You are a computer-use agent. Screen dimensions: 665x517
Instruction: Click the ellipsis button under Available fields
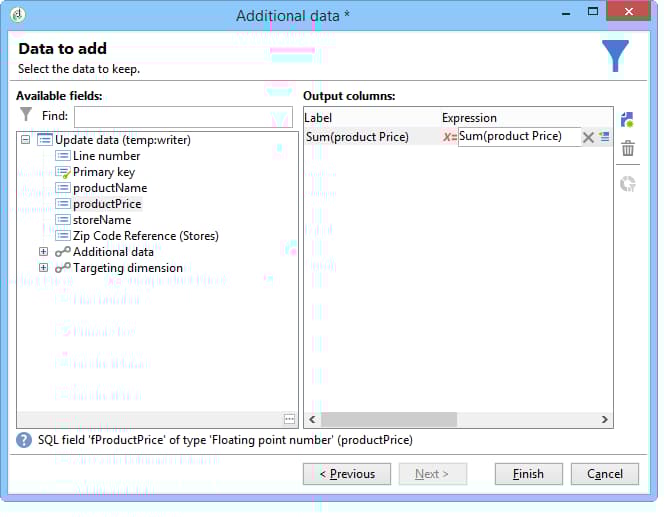point(289,419)
